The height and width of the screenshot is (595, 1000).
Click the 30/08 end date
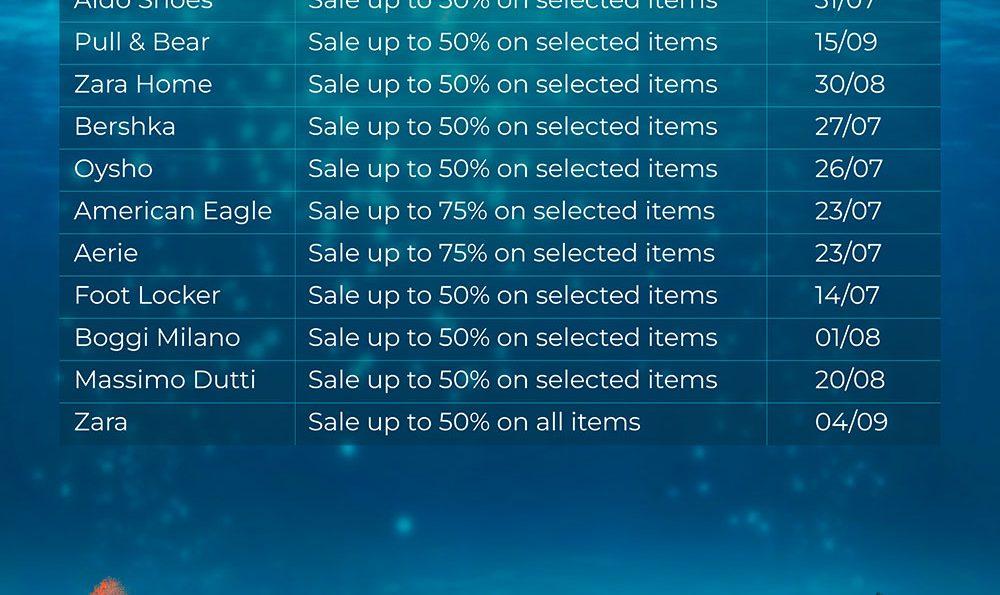(849, 84)
